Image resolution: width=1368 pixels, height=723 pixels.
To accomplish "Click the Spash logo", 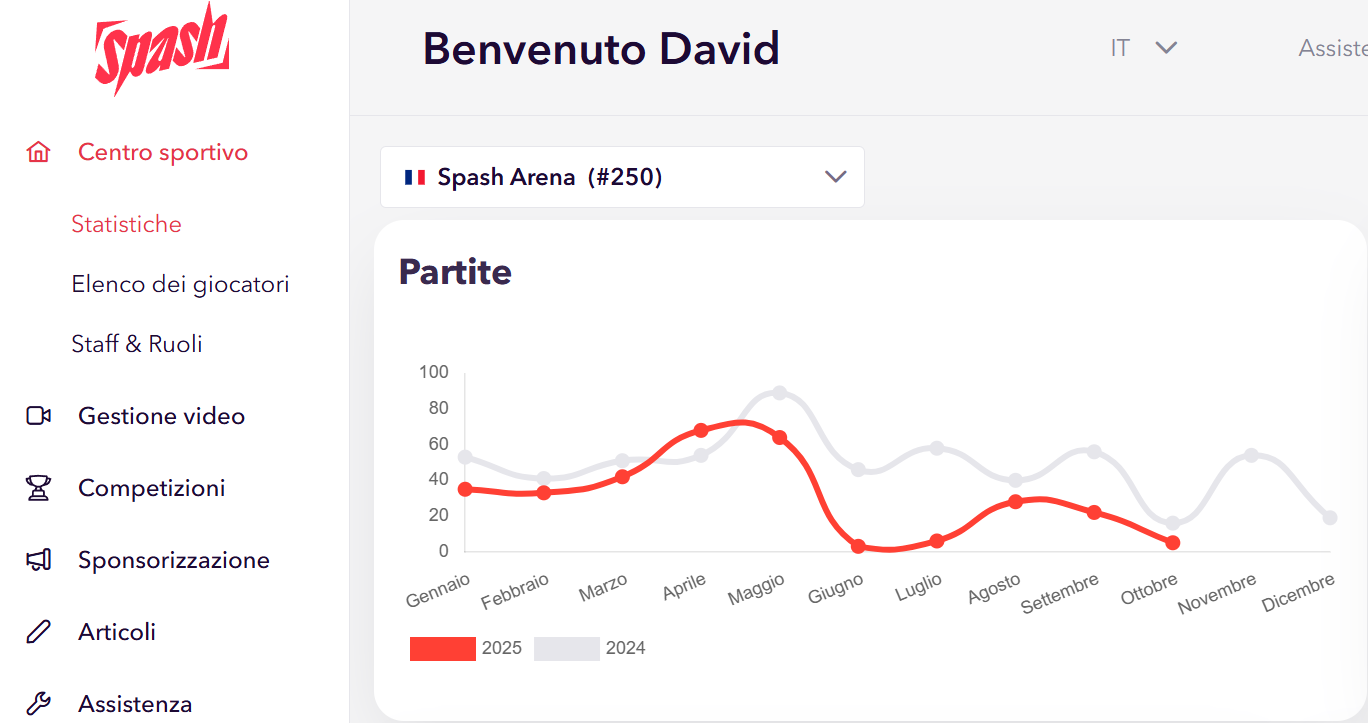I will (162, 48).
